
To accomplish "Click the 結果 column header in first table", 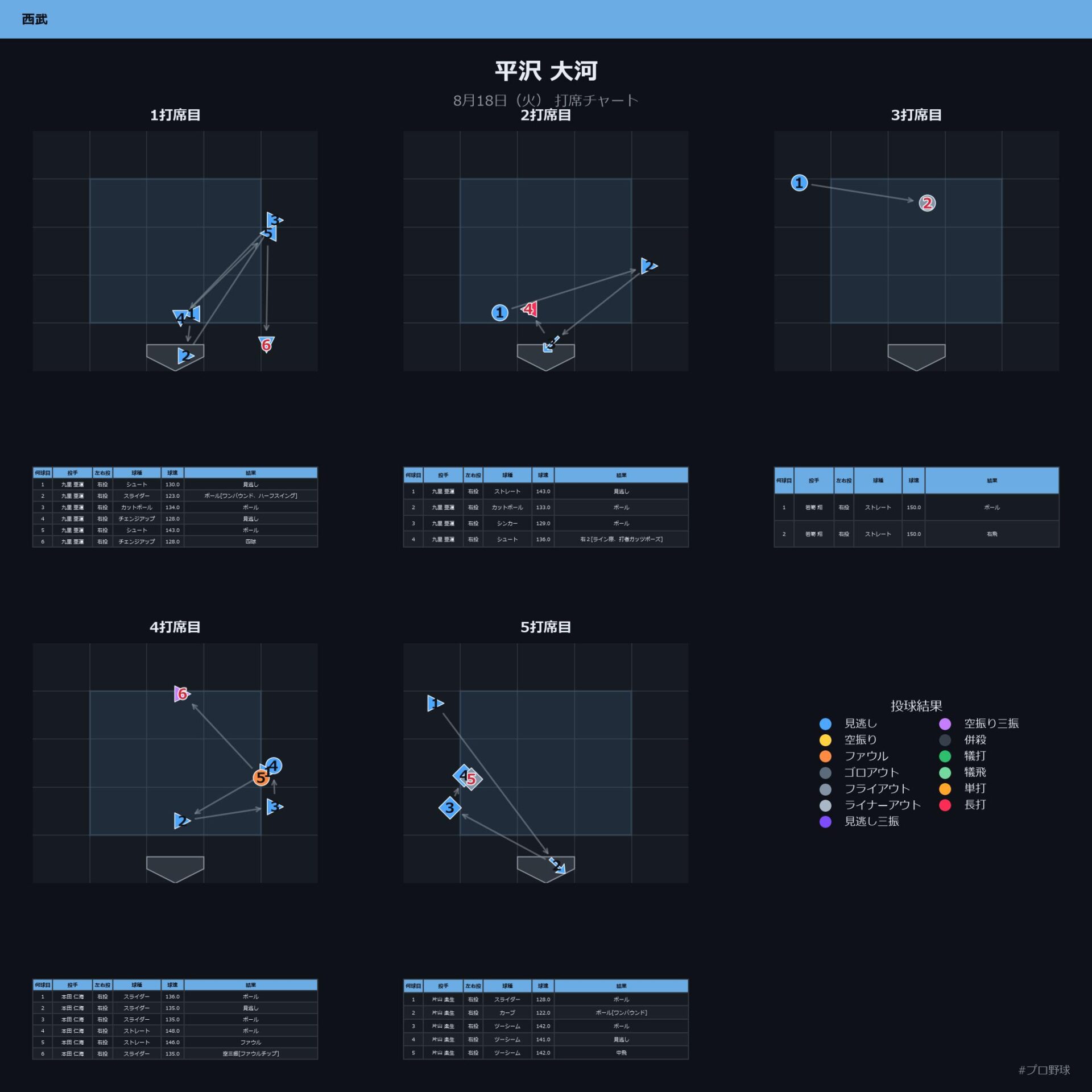I will (251, 473).
